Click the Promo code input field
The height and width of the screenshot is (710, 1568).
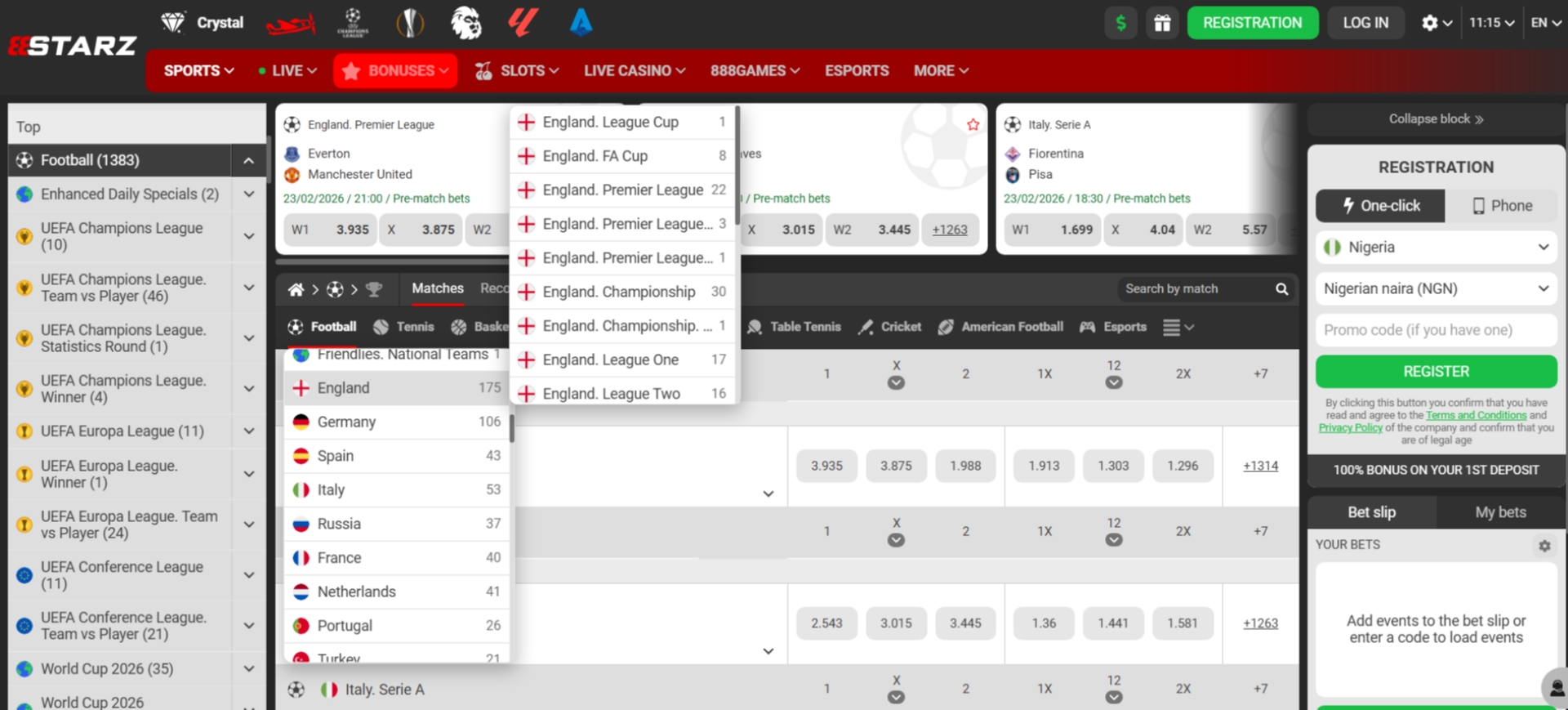point(1436,330)
